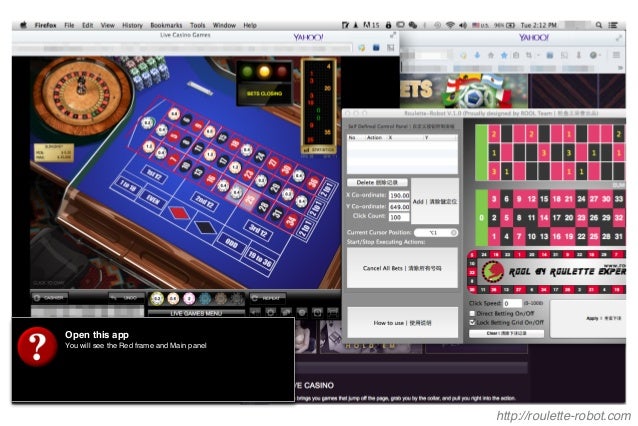The width and height of the screenshot is (638, 426).
Task: Click the Cancel All Bets button
Action: (x=402, y=268)
